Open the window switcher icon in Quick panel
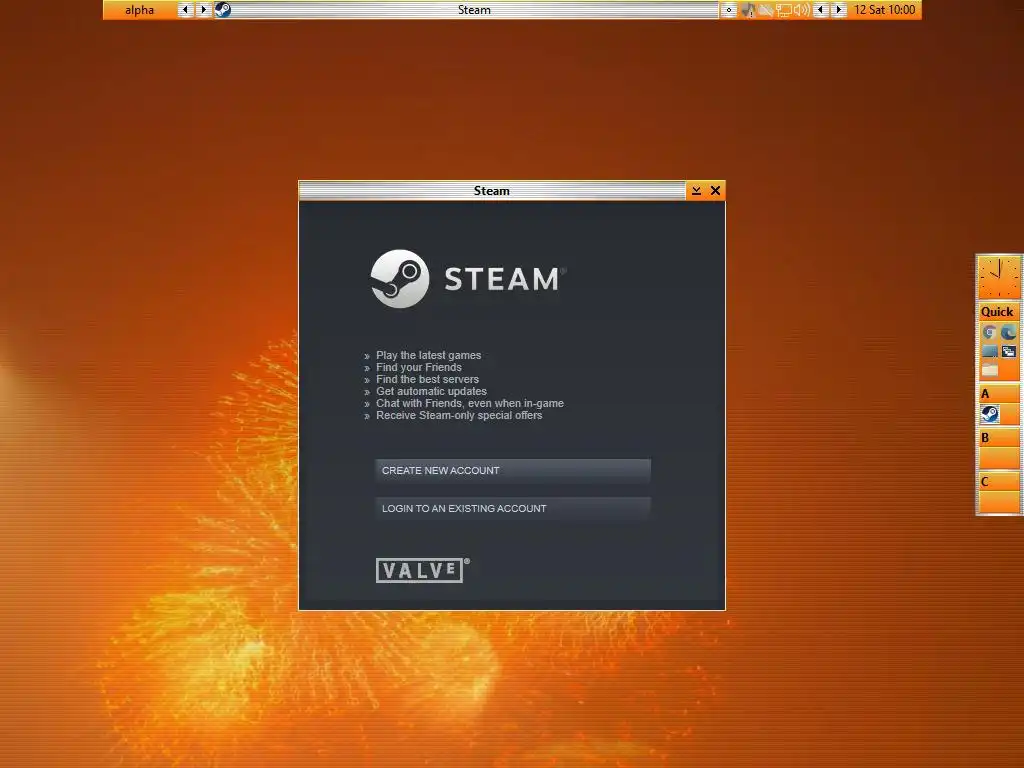Viewport: 1024px width, 768px height. [x=1009, y=351]
